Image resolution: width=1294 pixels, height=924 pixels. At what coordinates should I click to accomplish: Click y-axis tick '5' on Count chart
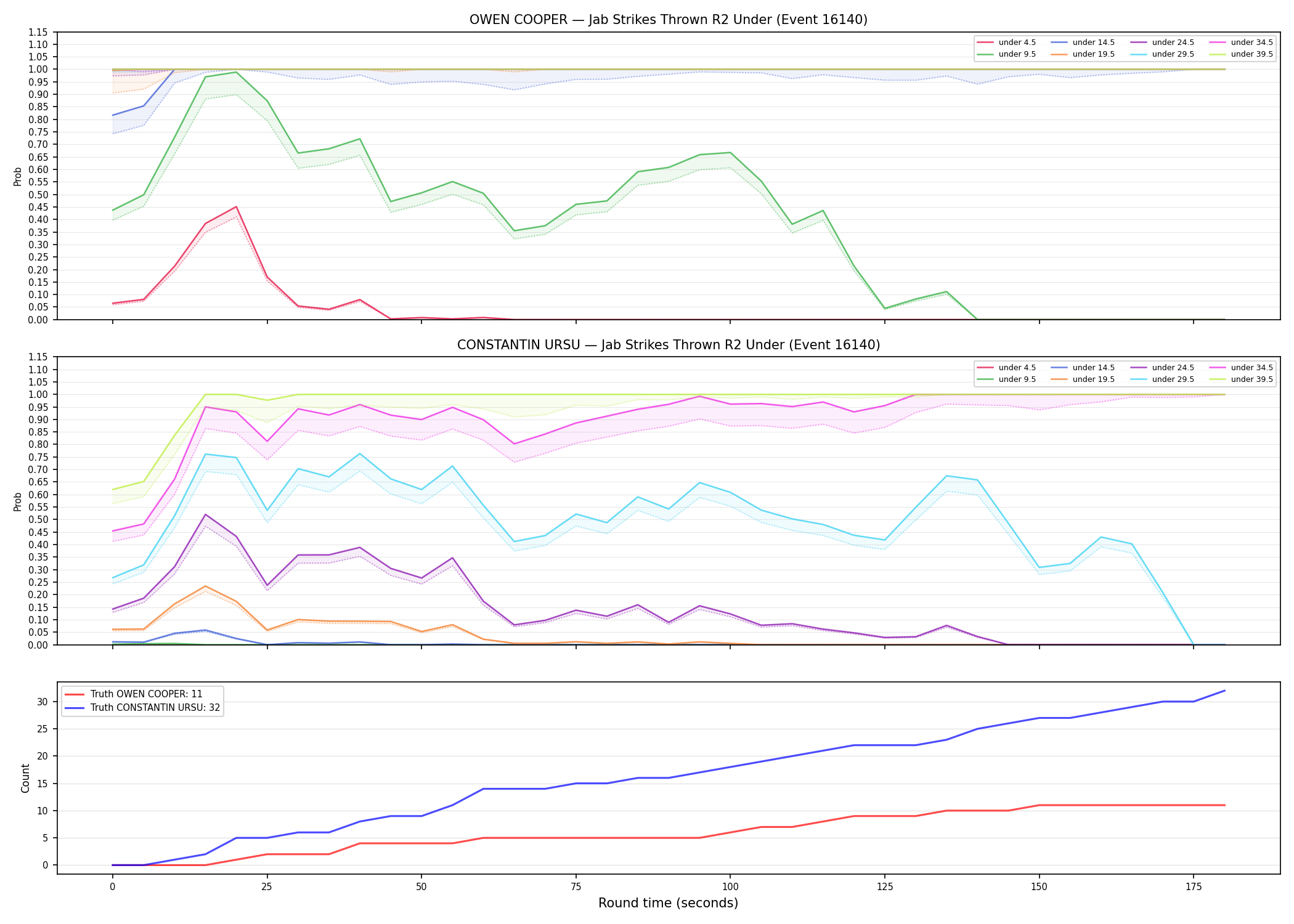click(x=46, y=838)
